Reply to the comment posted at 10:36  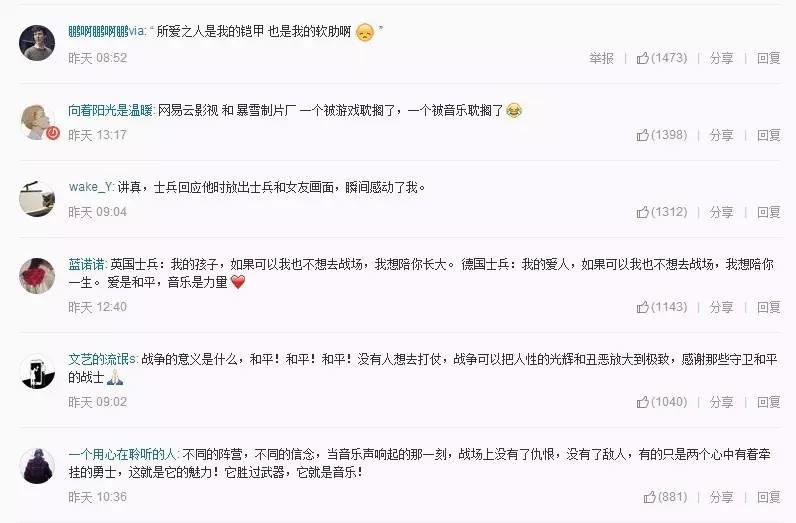pos(769,497)
